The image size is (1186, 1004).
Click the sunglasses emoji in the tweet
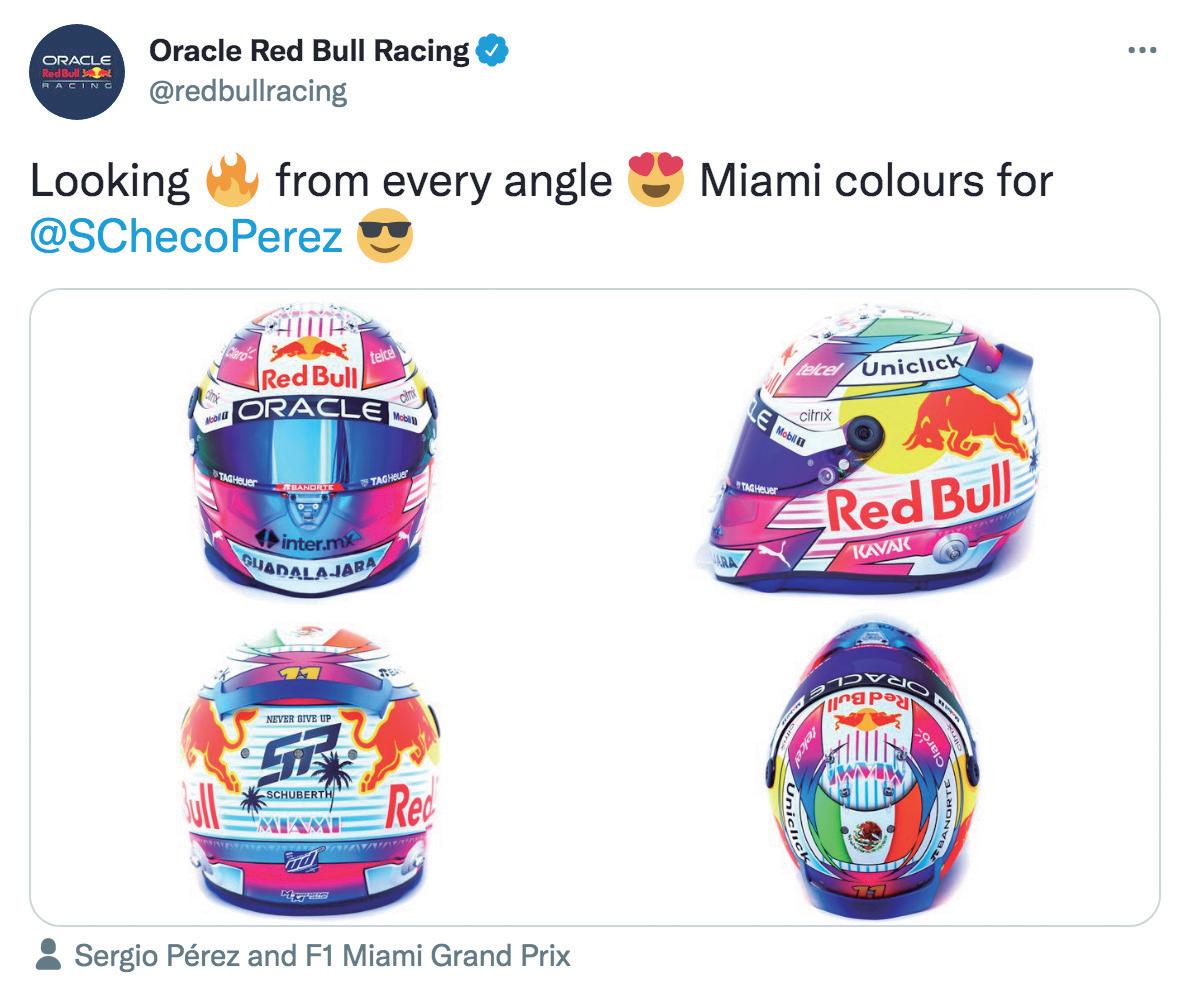(x=385, y=237)
